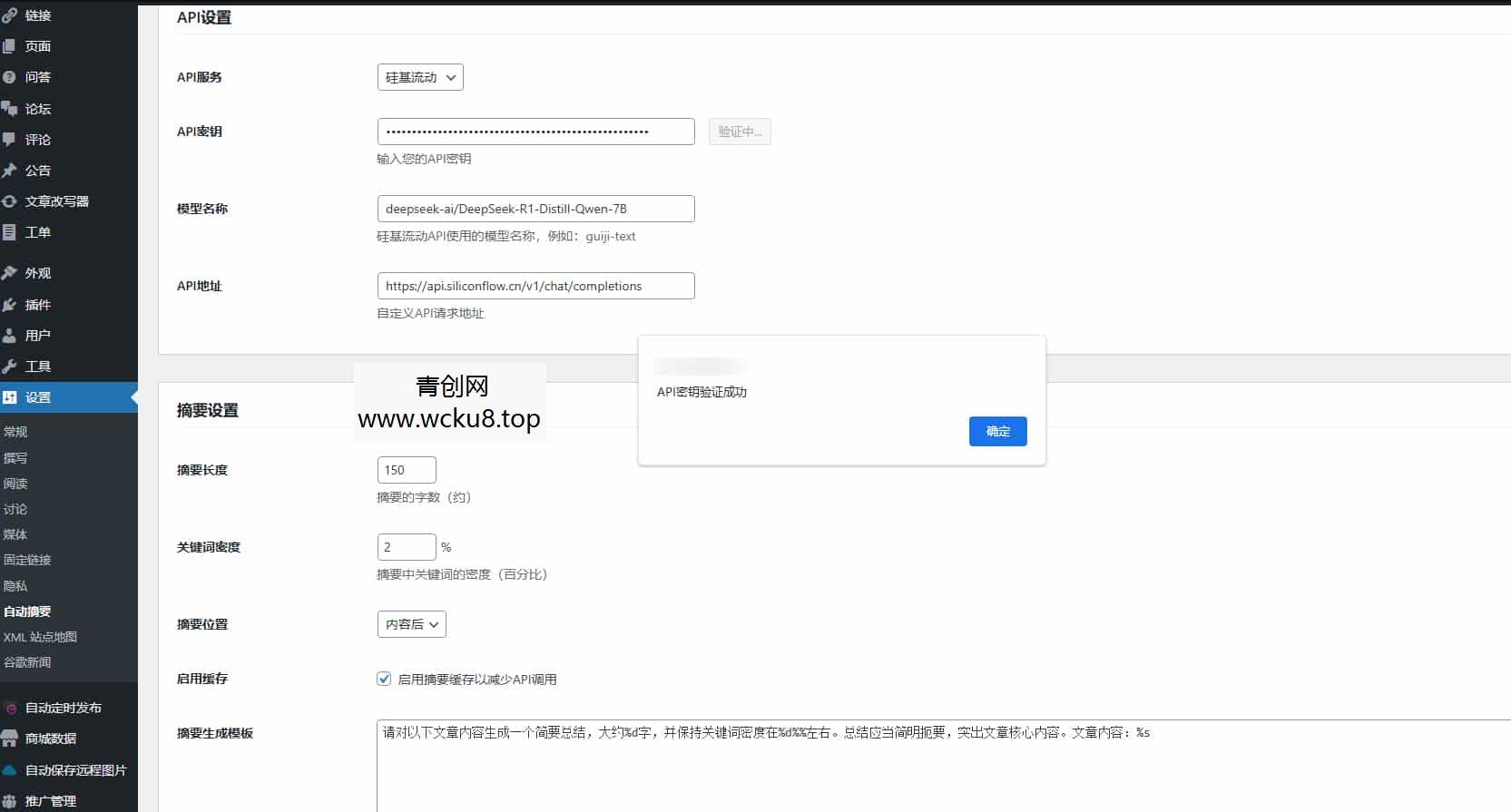The image size is (1511, 812).
Task: Focus the API密钥 password field
Action: pos(535,132)
